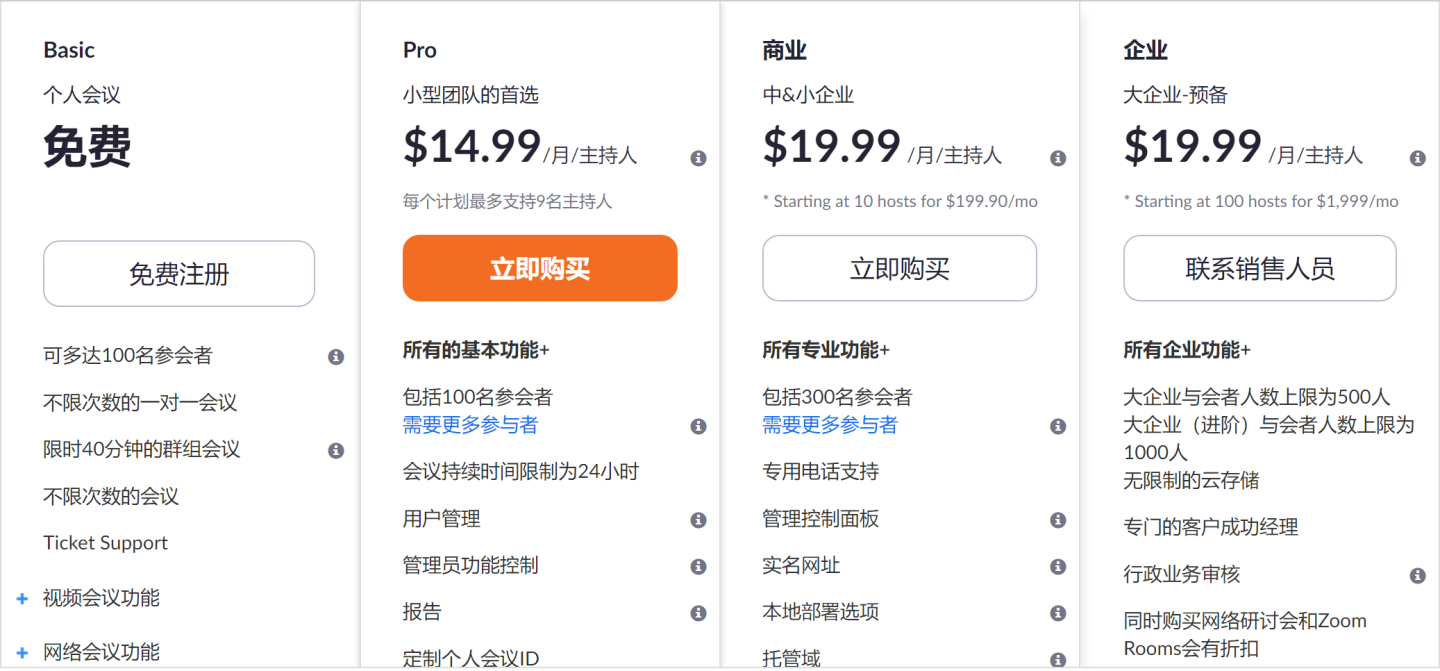Click info icon next to 限时40分钟的群组会议
This screenshot has height=671, width=1440.
(x=336, y=450)
